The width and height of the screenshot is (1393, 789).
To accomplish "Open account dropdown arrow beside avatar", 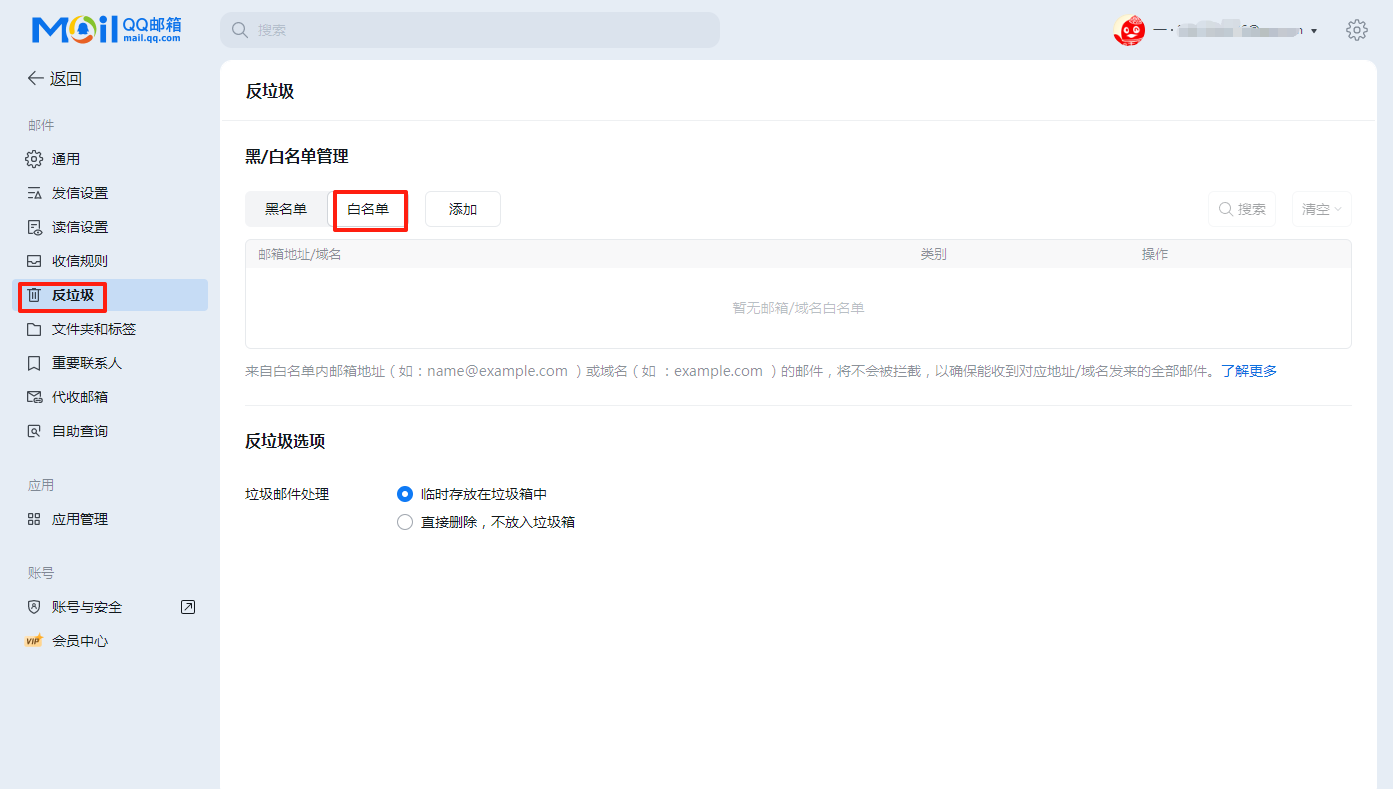I will coord(1314,31).
